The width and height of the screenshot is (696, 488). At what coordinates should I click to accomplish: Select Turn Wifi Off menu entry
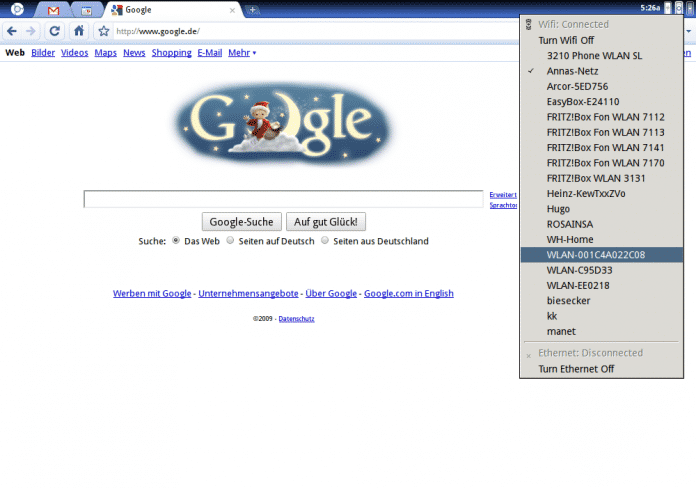[x=566, y=40]
